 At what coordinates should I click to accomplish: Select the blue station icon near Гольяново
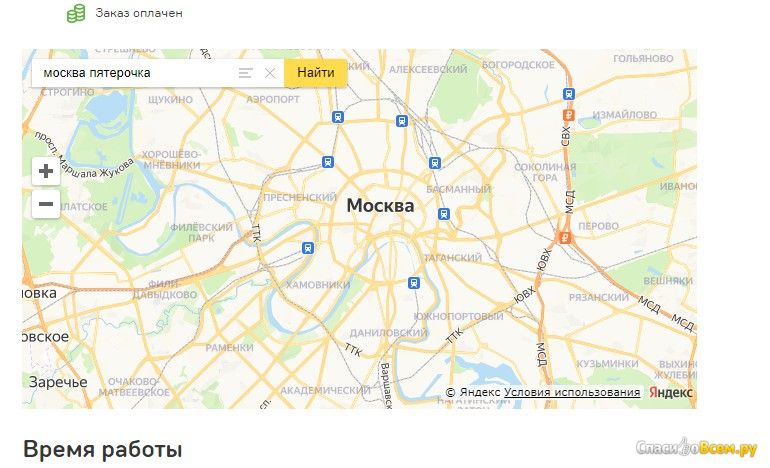point(569,94)
